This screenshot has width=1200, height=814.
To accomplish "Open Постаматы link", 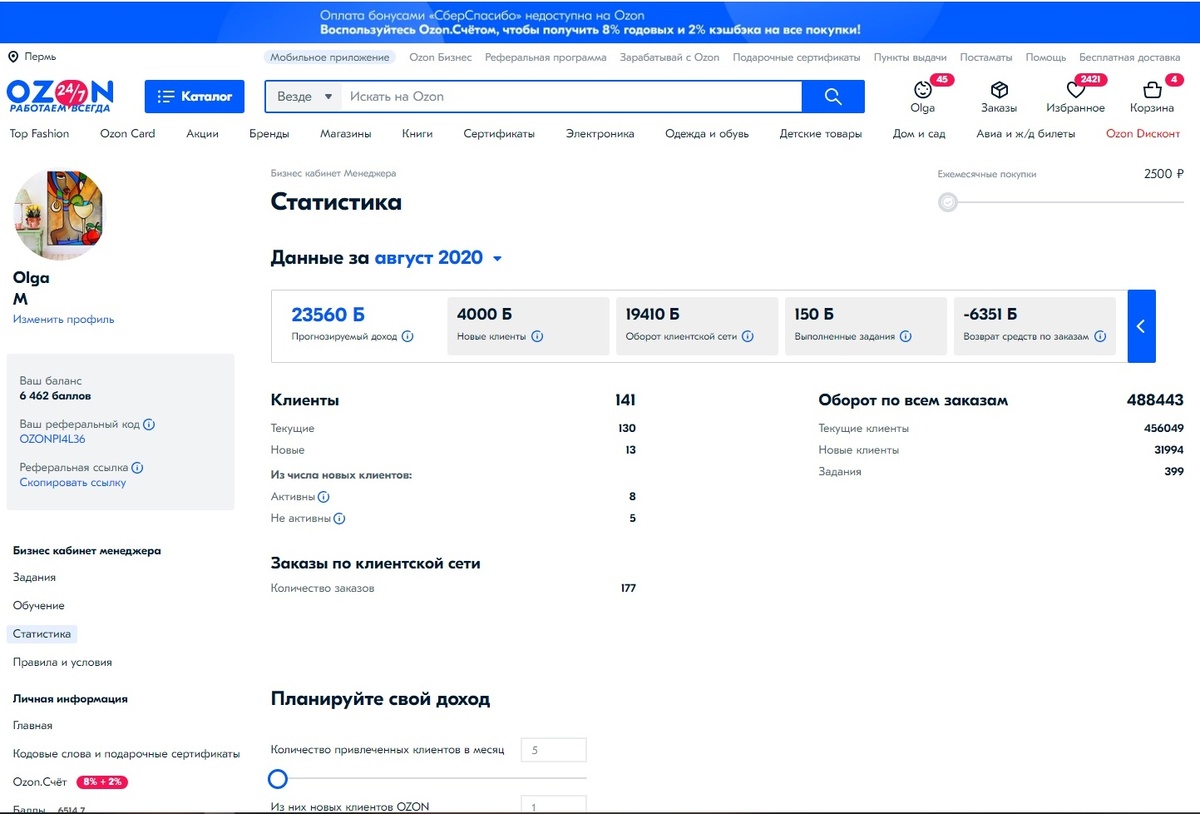I will (986, 57).
